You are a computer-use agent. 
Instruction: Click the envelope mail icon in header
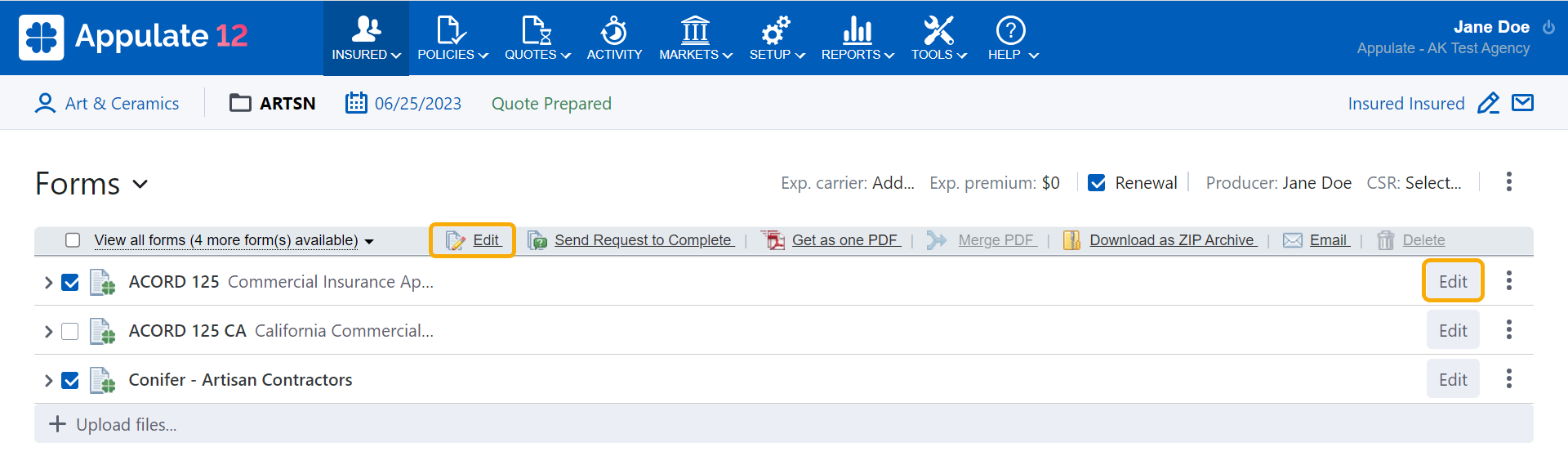1522,103
